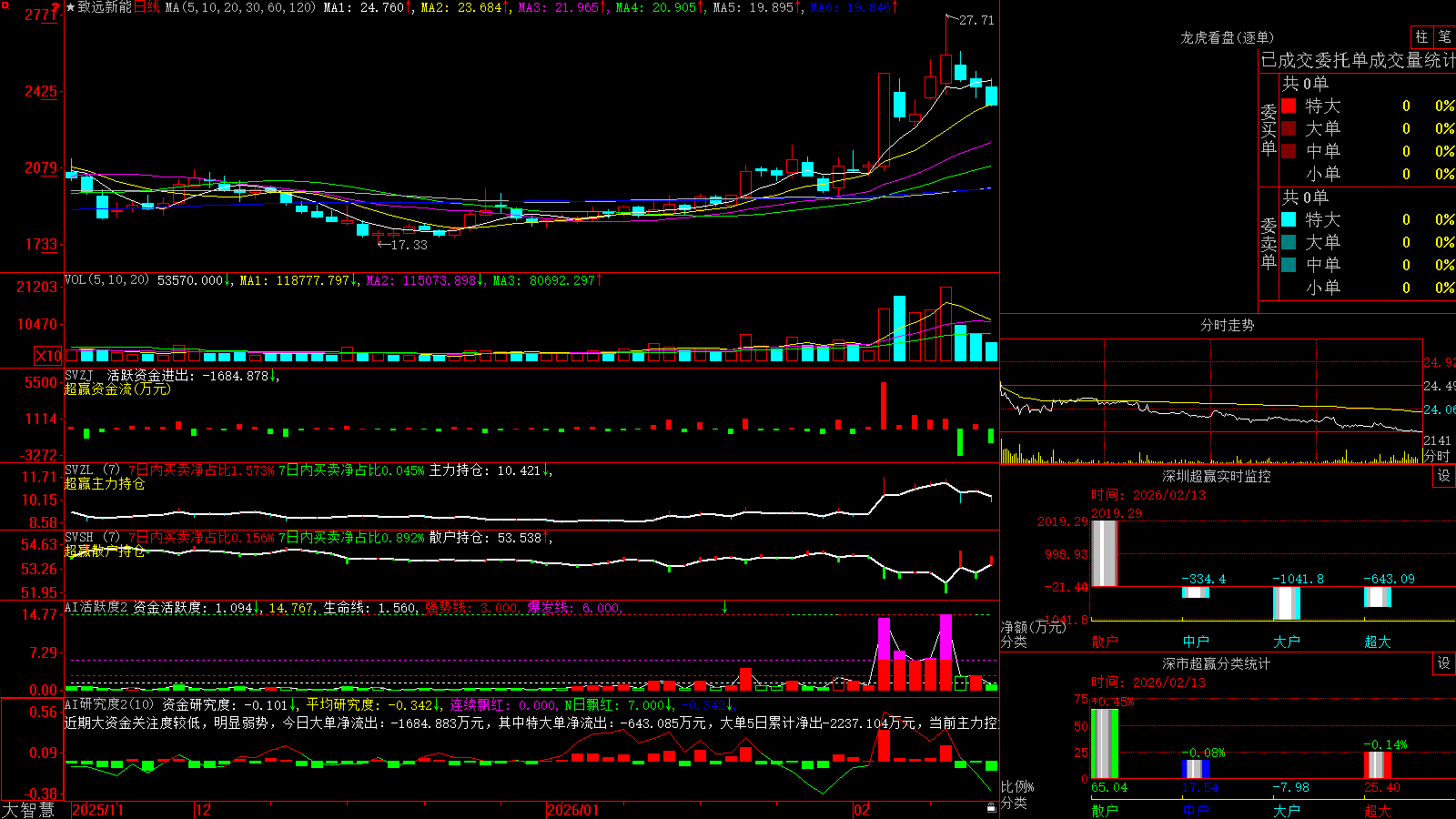
Task: Click the dark red 大单 buy-order swatch
Action: click(1289, 128)
